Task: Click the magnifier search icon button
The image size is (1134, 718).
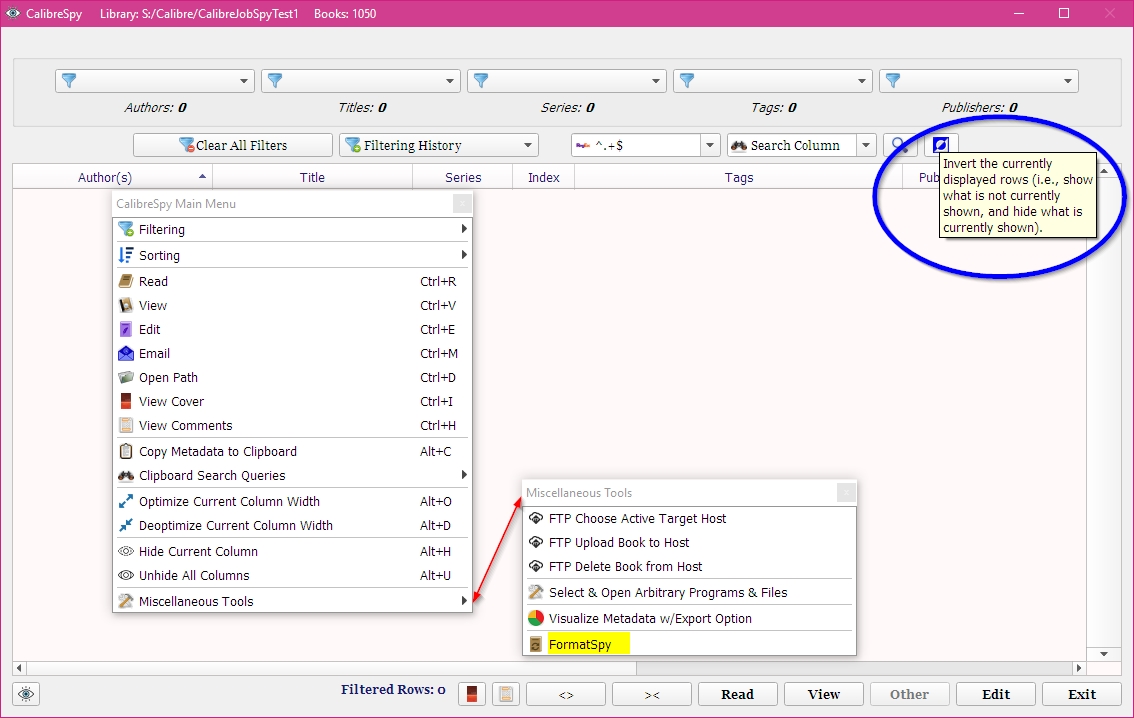Action: click(x=900, y=145)
